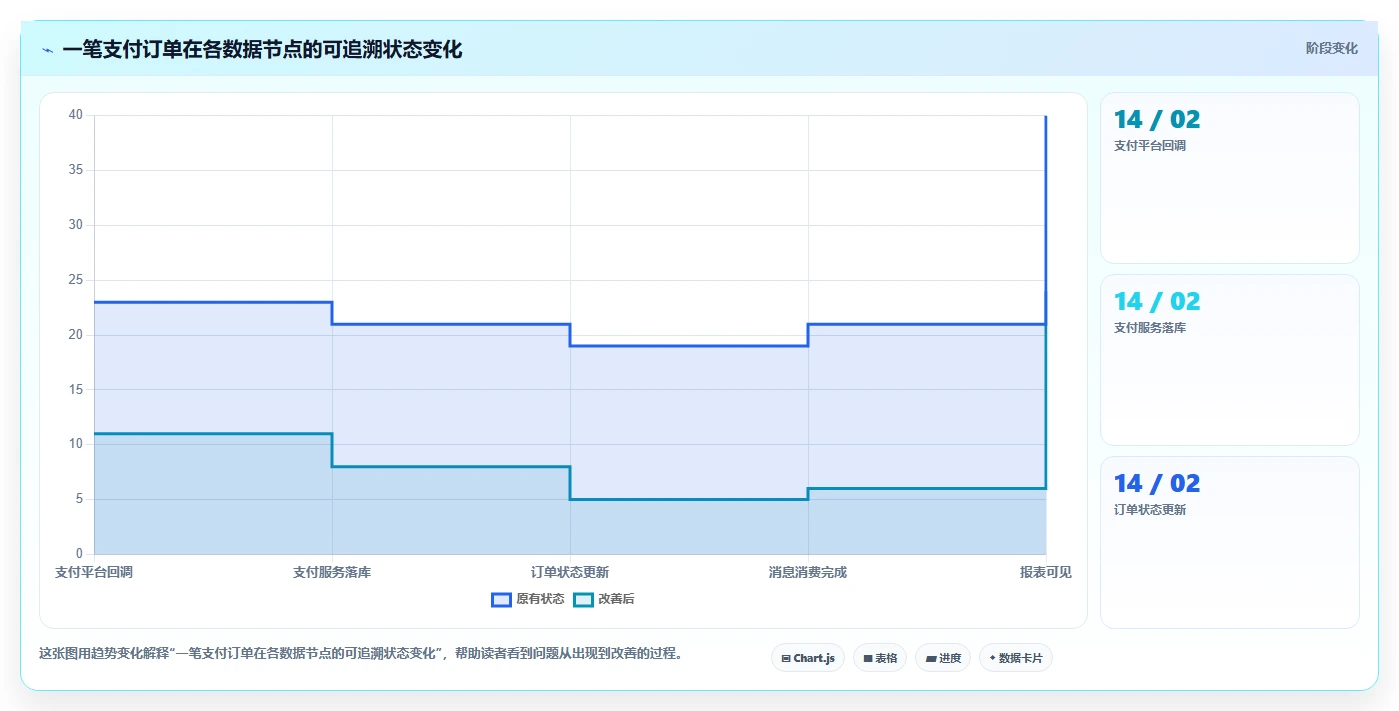Click the 表格 tag
Screen dimensions: 1399x711
(x=880, y=658)
